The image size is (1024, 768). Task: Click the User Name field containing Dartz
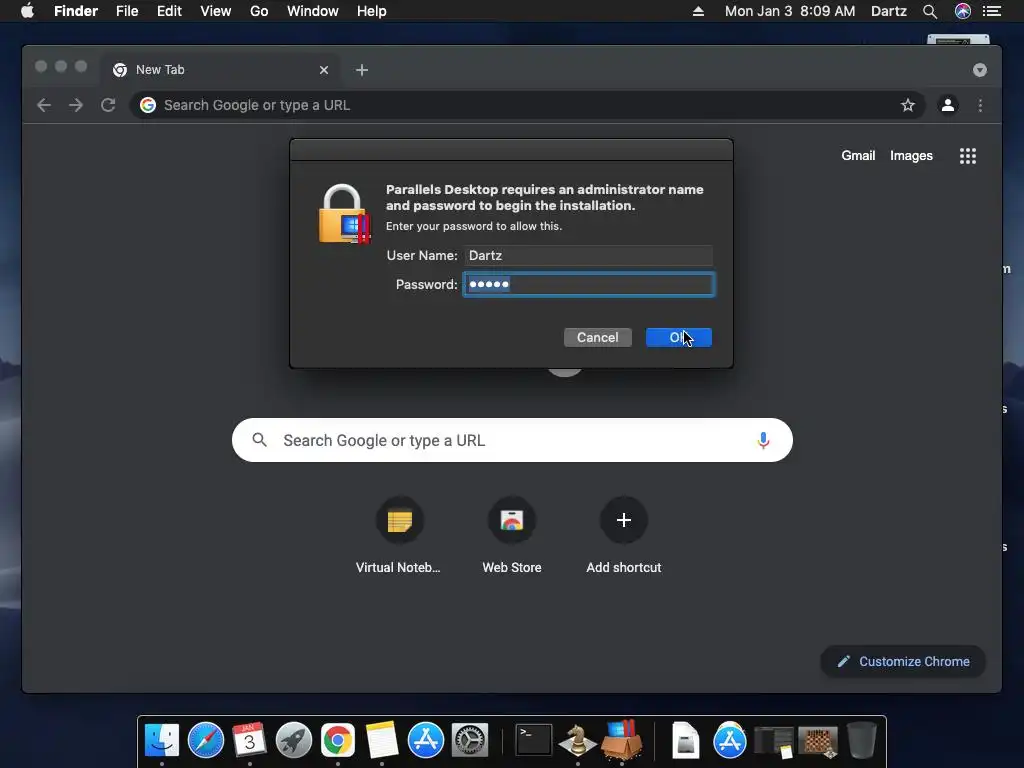pyautogui.click(x=588, y=255)
